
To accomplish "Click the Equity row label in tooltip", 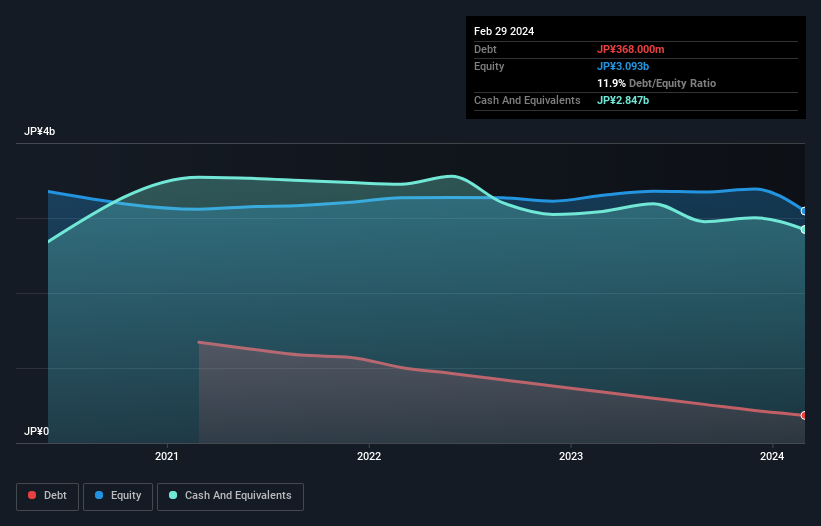I will [x=489, y=66].
